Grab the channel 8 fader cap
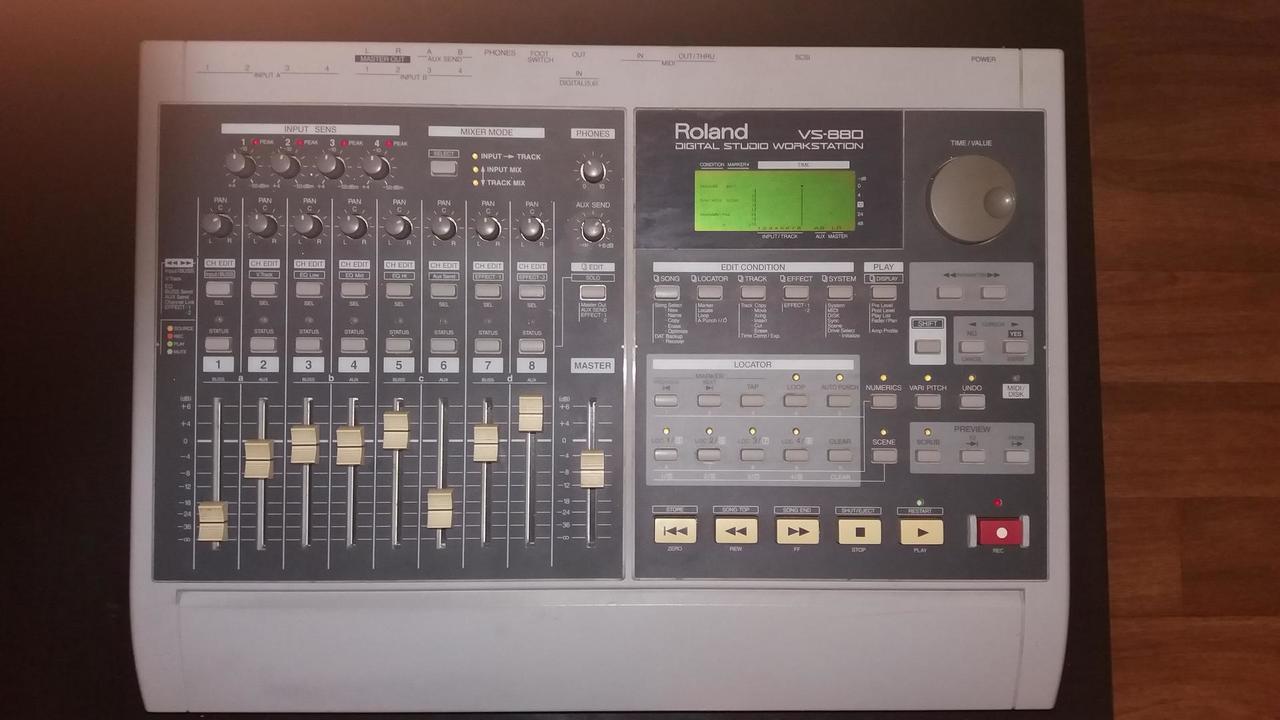Screen dimensions: 1280x720 pyautogui.click(x=531, y=413)
